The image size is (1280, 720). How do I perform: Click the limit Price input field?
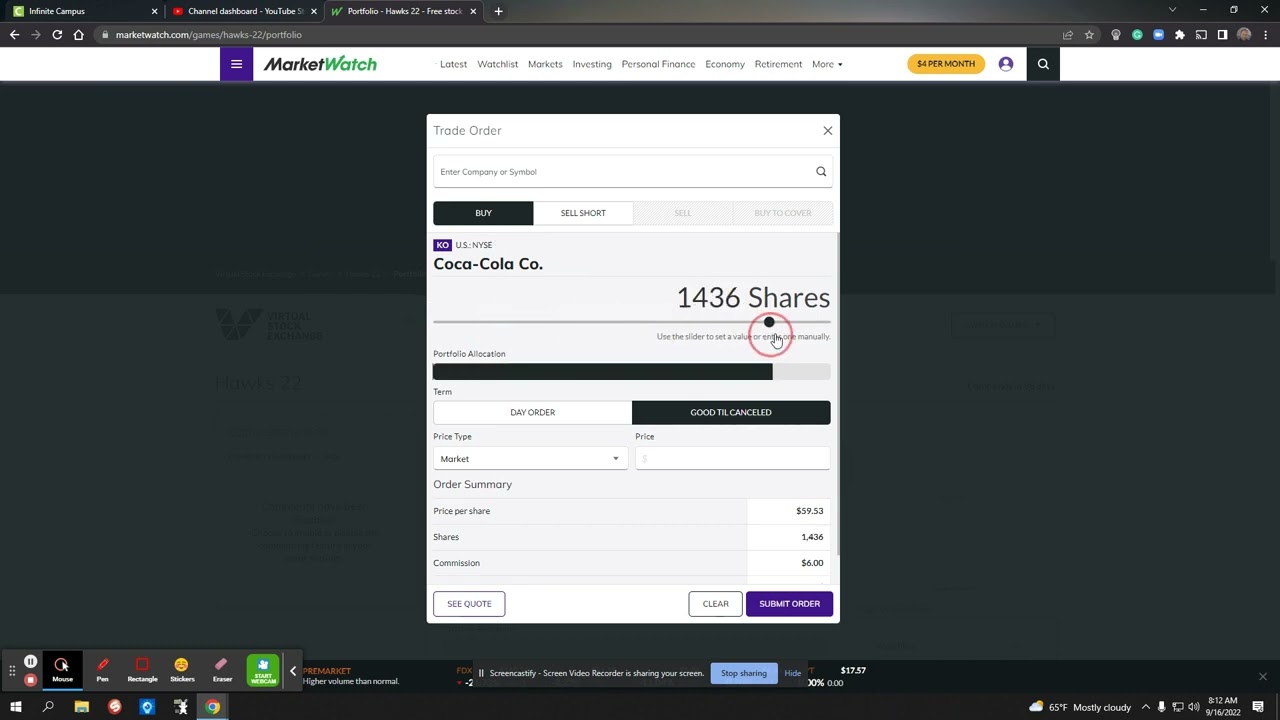(x=732, y=459)
